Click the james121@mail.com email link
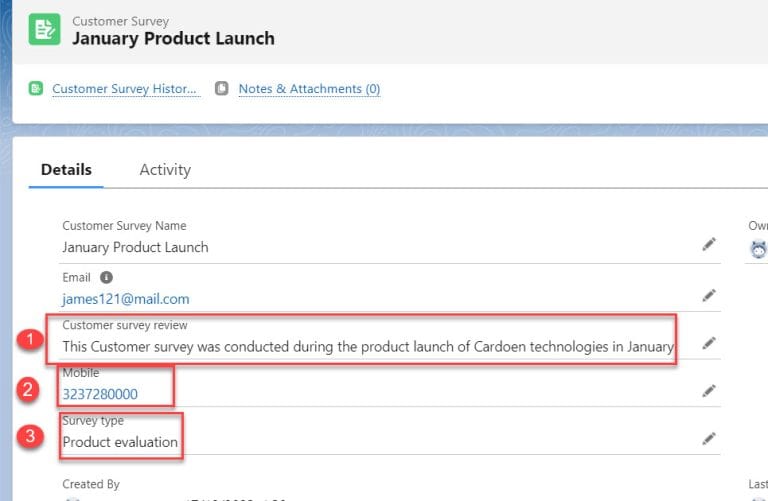Screen dimensions: 768x501 point(126,299)
